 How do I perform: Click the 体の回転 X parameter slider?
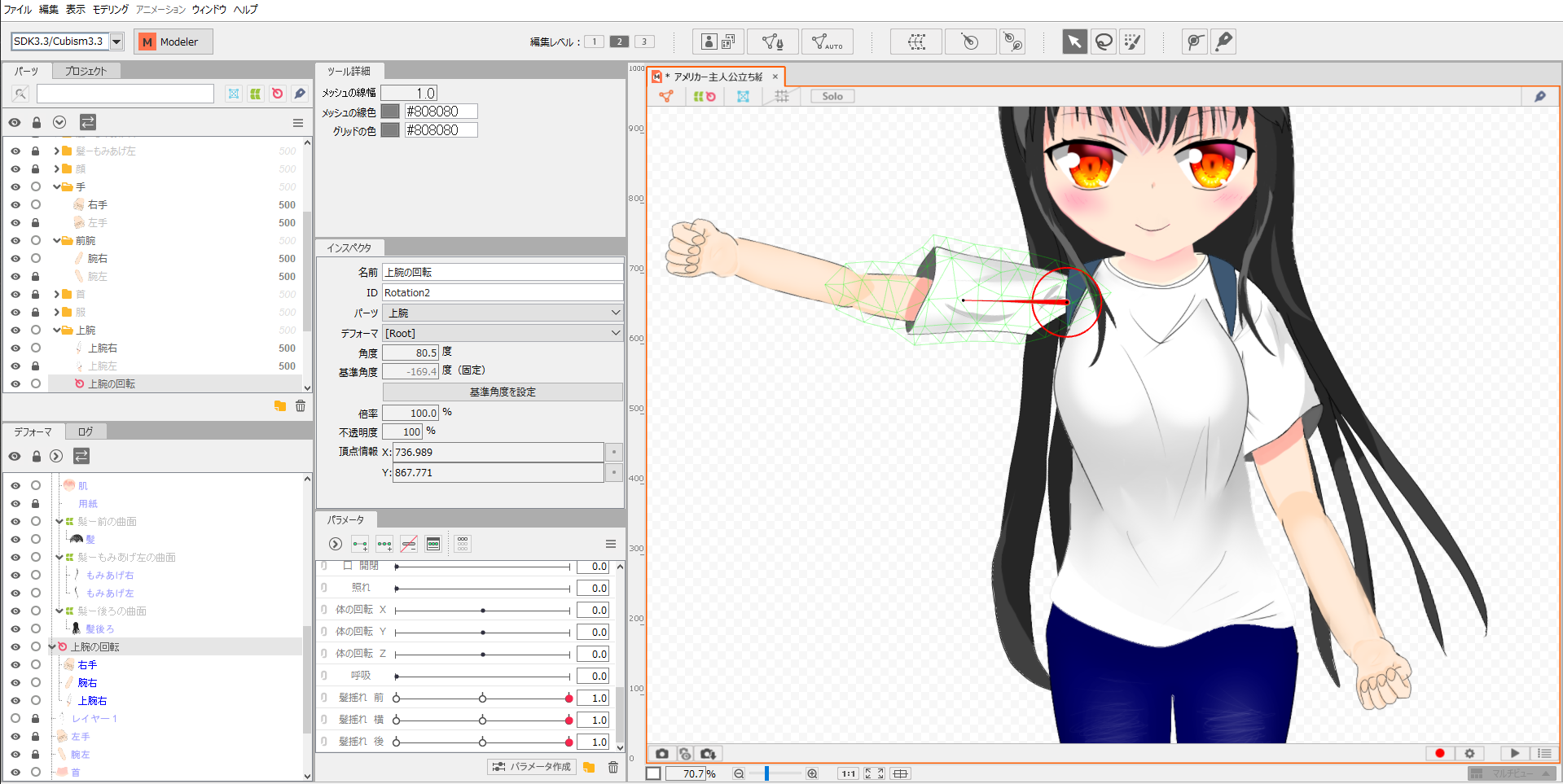483,611
